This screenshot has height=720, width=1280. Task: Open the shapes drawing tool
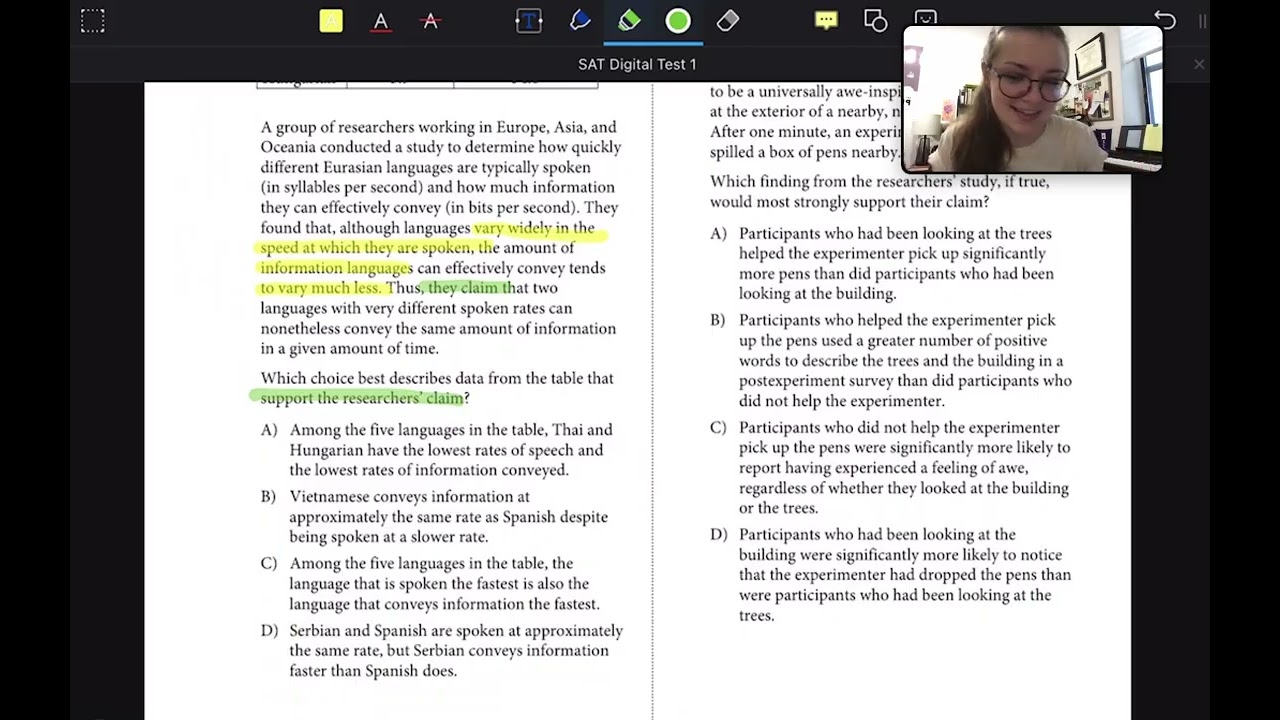point(876,21)
